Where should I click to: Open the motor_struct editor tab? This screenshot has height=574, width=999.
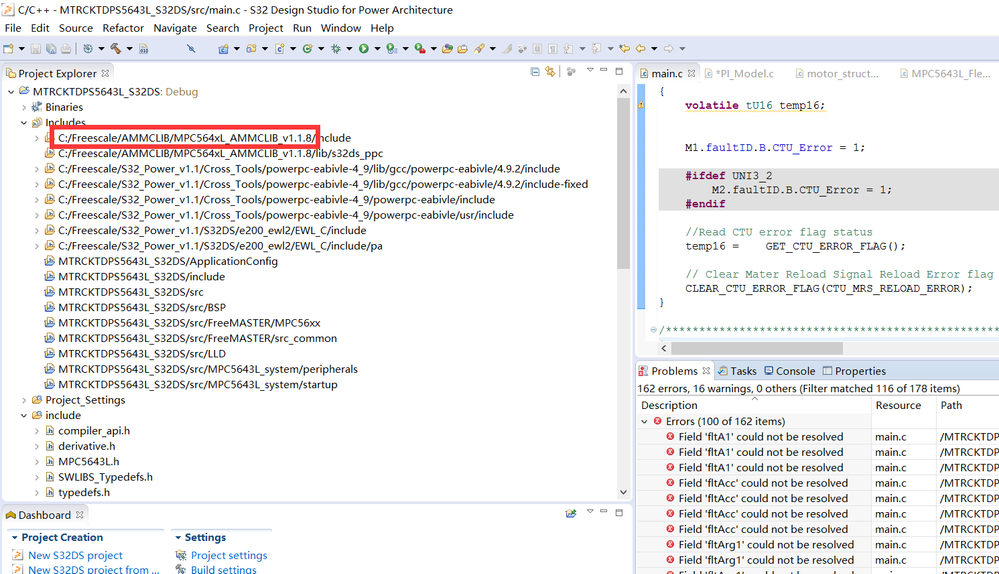click(x=837, y=73)
